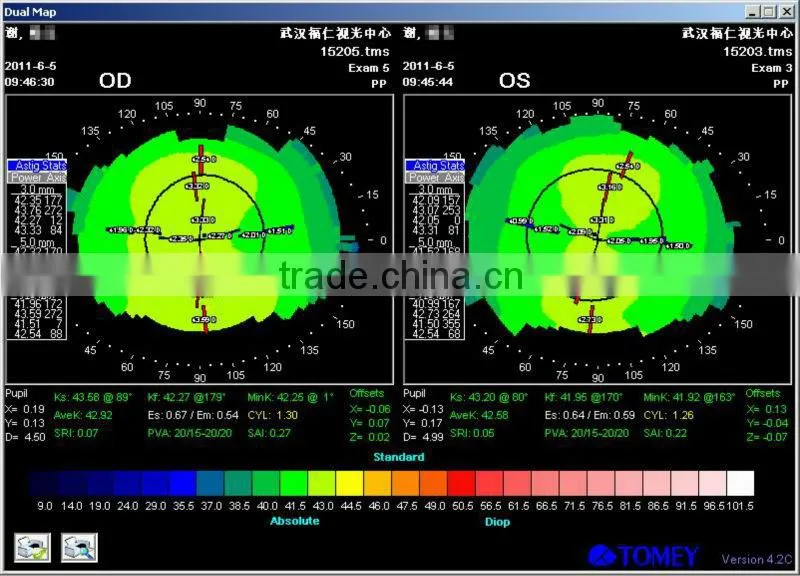Click OD value Kf: 42.27 @179°
The image size is (800, 576).
(187, 397)
